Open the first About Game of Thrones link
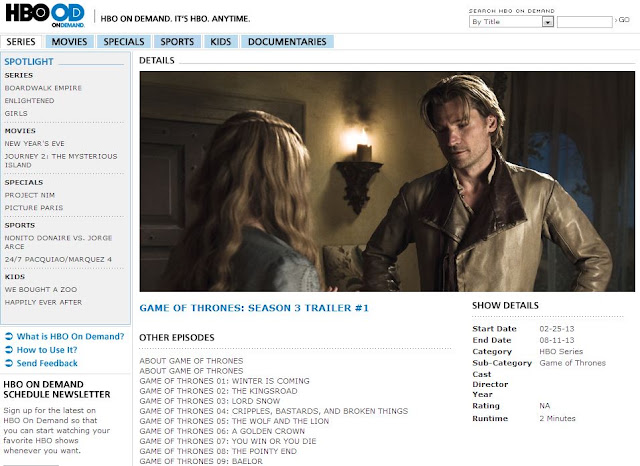 click(191, 361)
